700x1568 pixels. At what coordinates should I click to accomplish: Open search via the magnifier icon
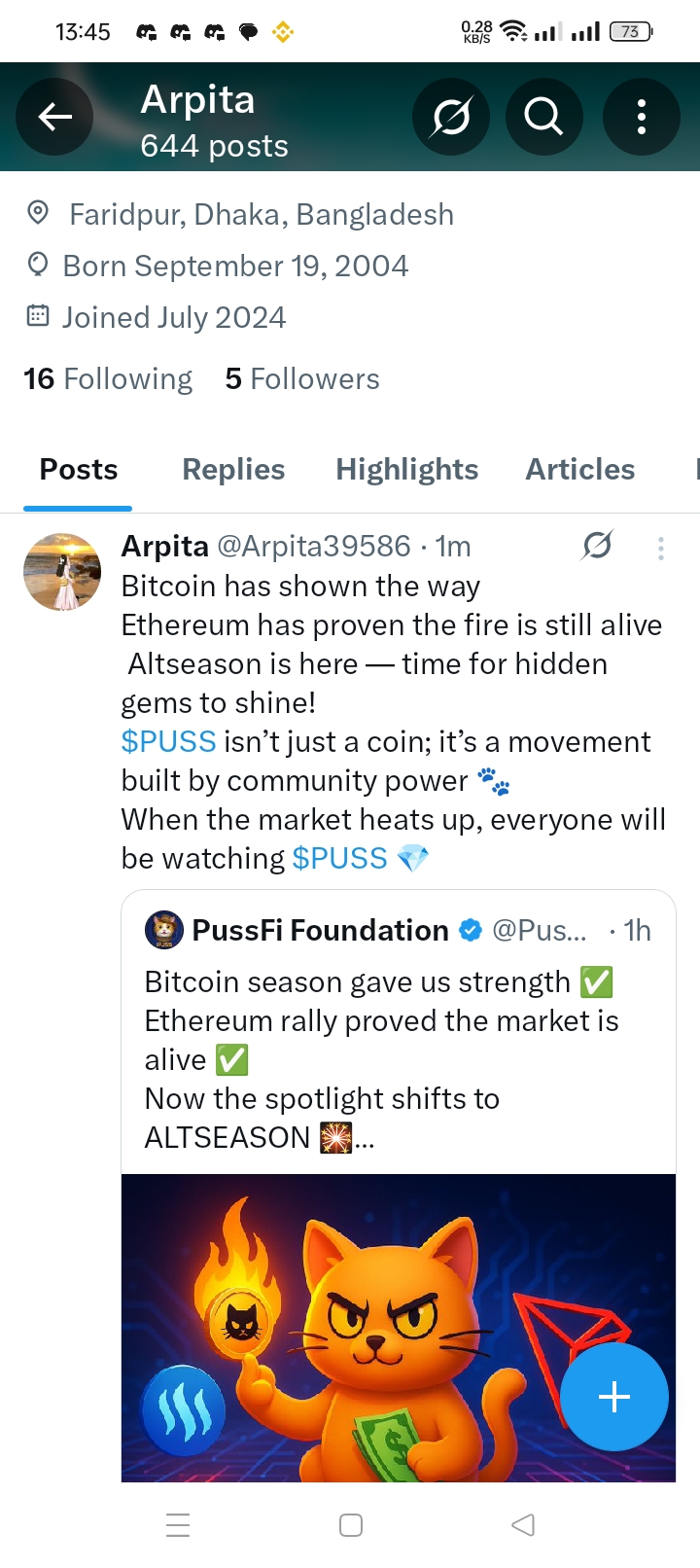click(x=543, y=117)
